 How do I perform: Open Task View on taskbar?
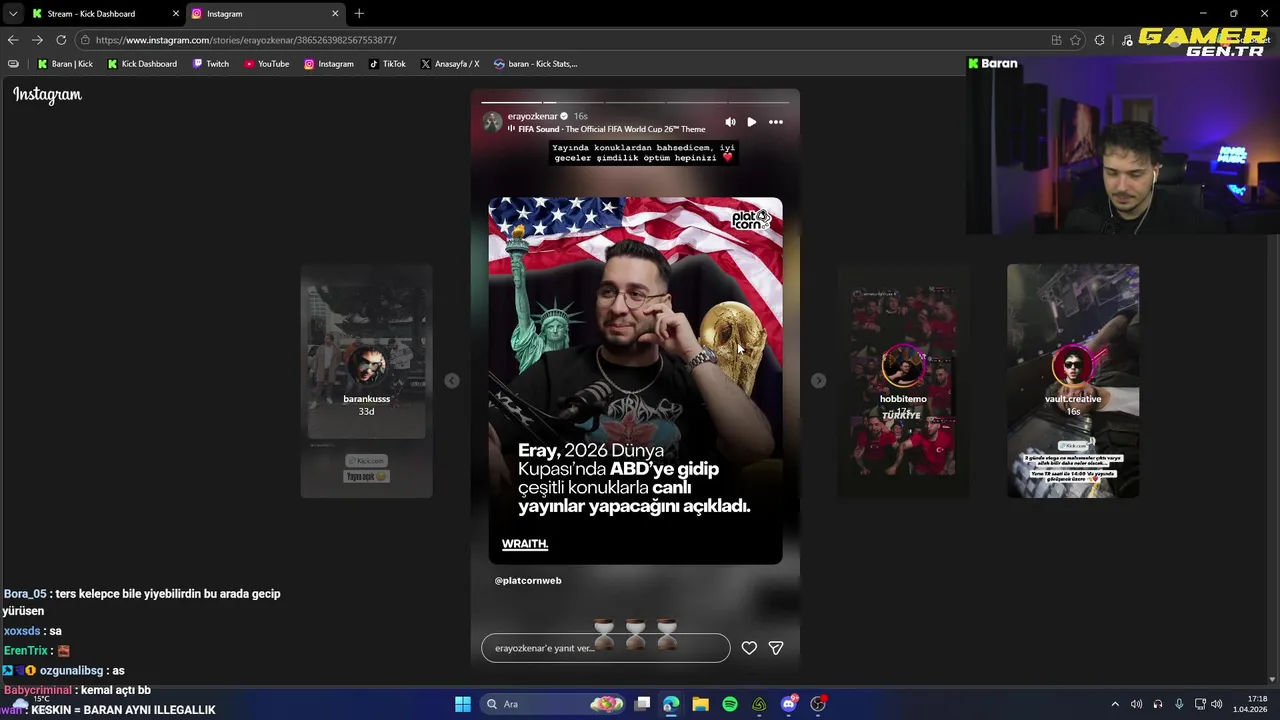click(643, 704)
